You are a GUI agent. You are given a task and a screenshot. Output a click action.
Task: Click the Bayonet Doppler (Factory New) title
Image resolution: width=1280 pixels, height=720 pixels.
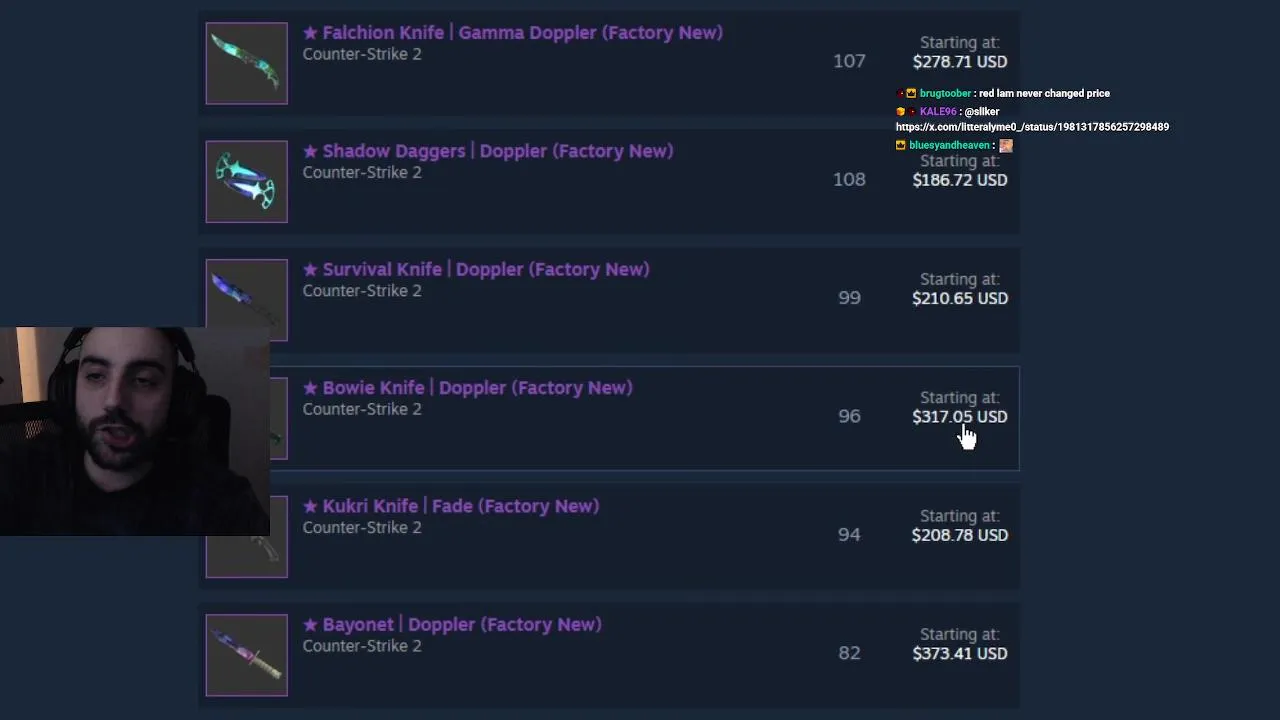point(461,624)
